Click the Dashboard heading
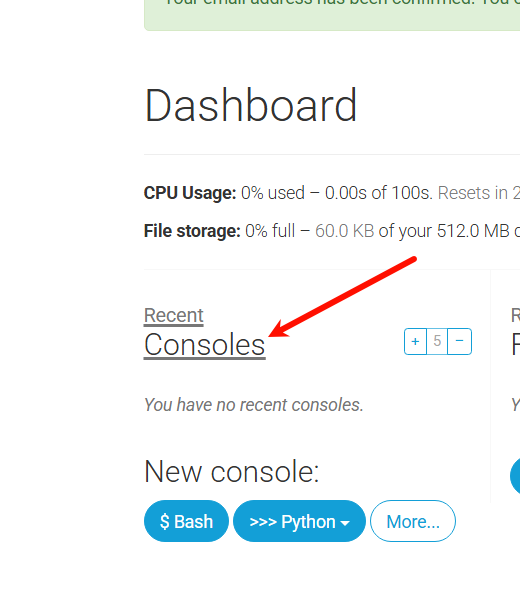The width and height of the screenshot is (520, 599). (251, 105)
